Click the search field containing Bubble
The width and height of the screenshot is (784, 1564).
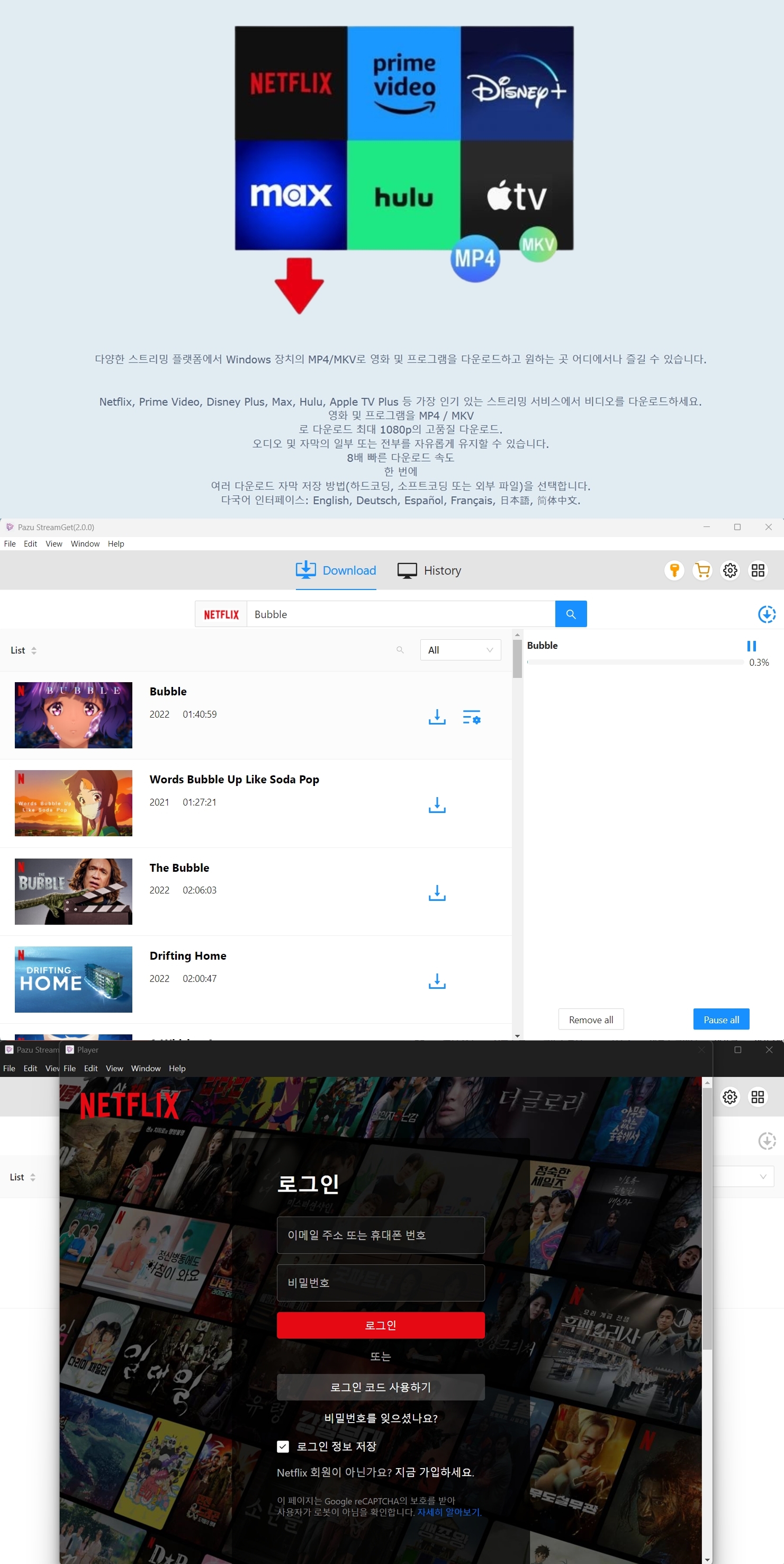pos(401,614)
